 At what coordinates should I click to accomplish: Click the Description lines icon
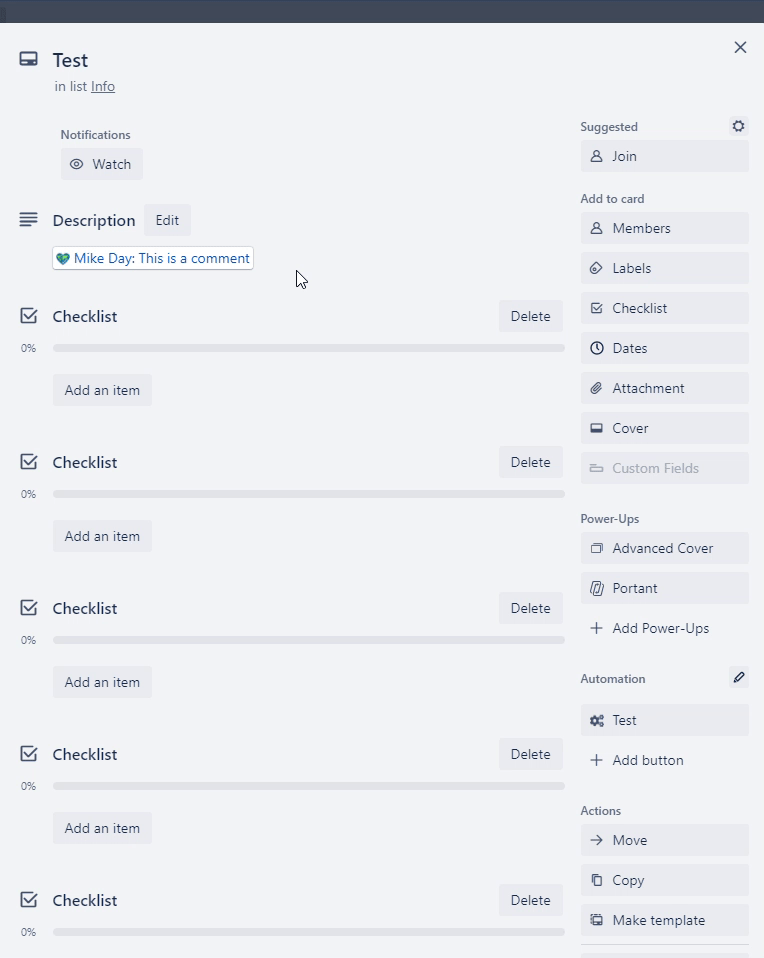click(x=28, y=219)
